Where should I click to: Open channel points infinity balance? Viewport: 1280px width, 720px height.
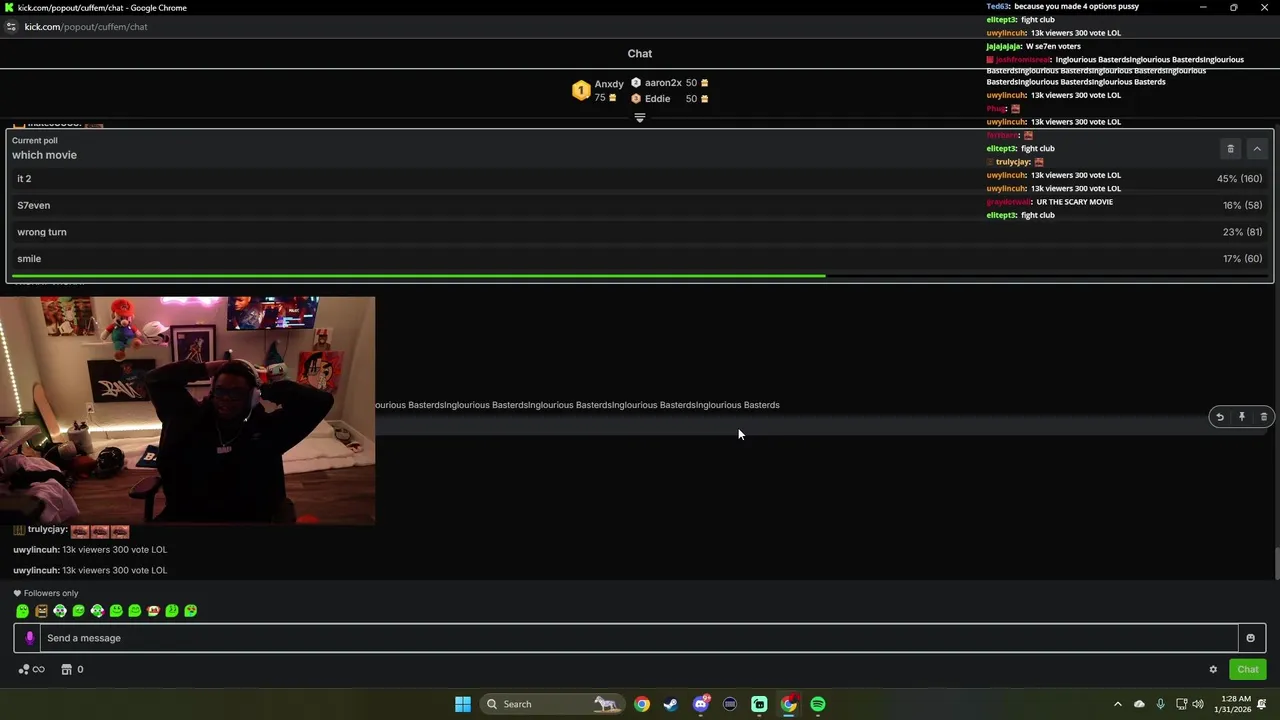(31, 670)
